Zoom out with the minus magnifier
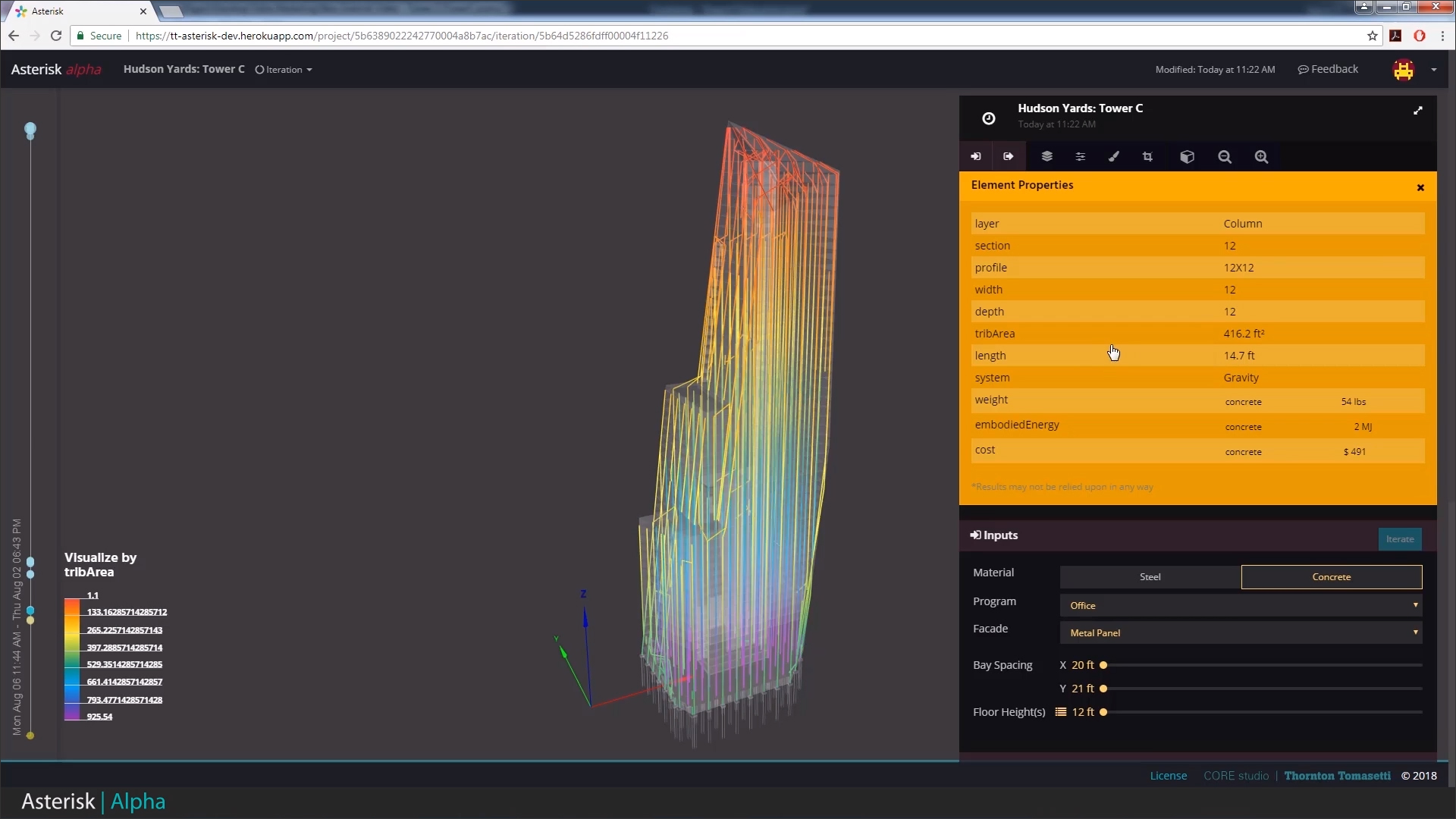The height and width of the screenshot is (819, 1456). (x=1225, y=156)
